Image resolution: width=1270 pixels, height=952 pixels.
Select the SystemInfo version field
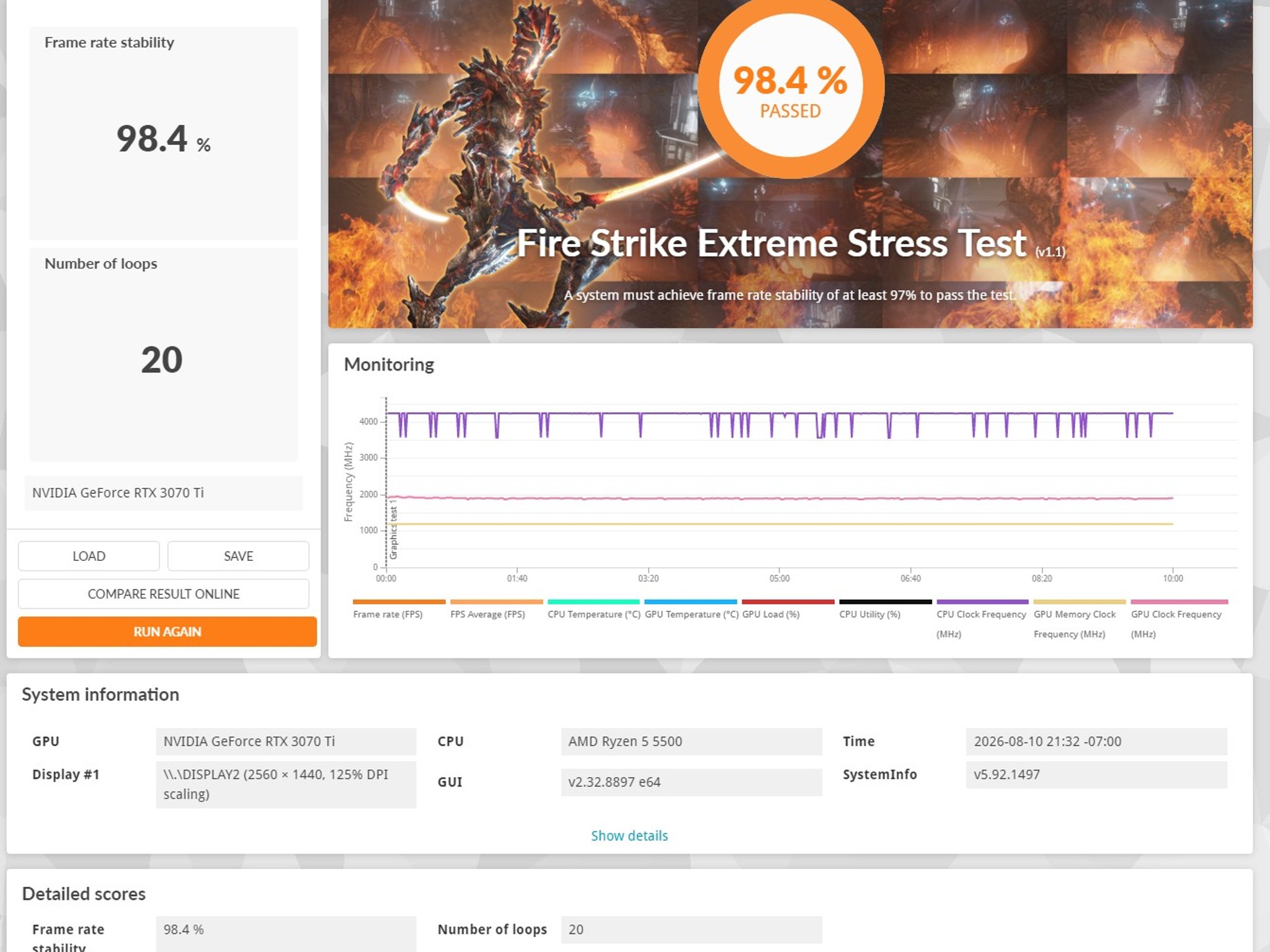click(x=1096, y=775)
